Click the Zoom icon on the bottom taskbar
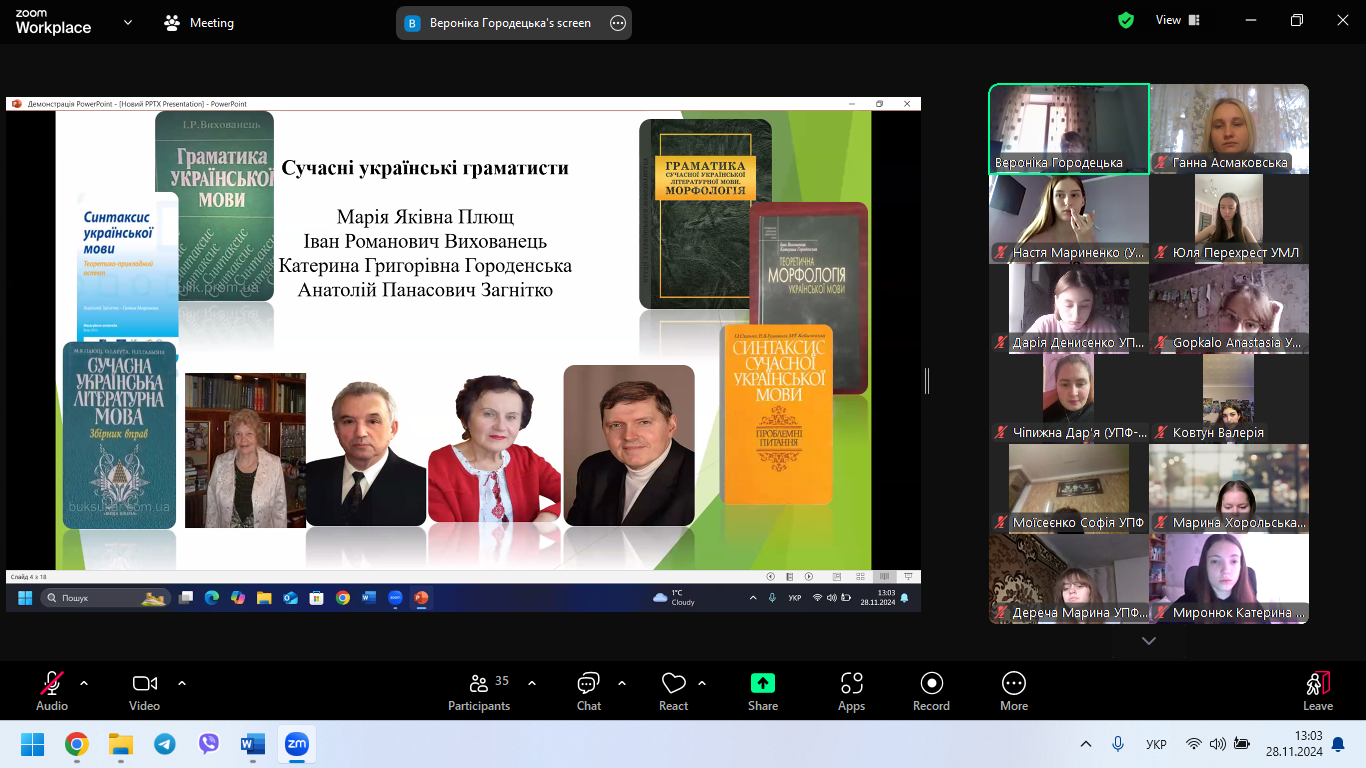This screenshot has width=1366, height=768. [296, 744]
